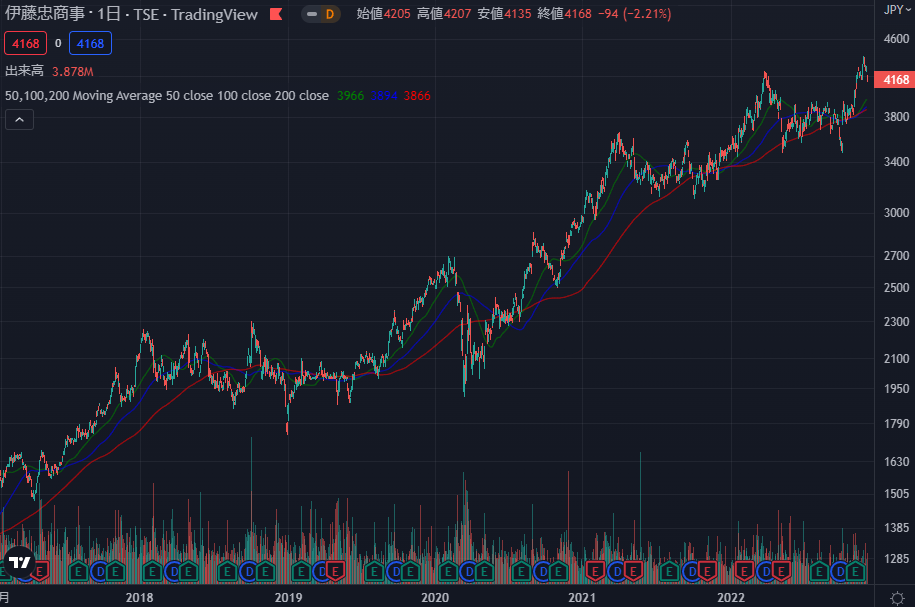Click the blue moving average value 3894
Viewport: 915px width, 607px height.
coord(384,96)
